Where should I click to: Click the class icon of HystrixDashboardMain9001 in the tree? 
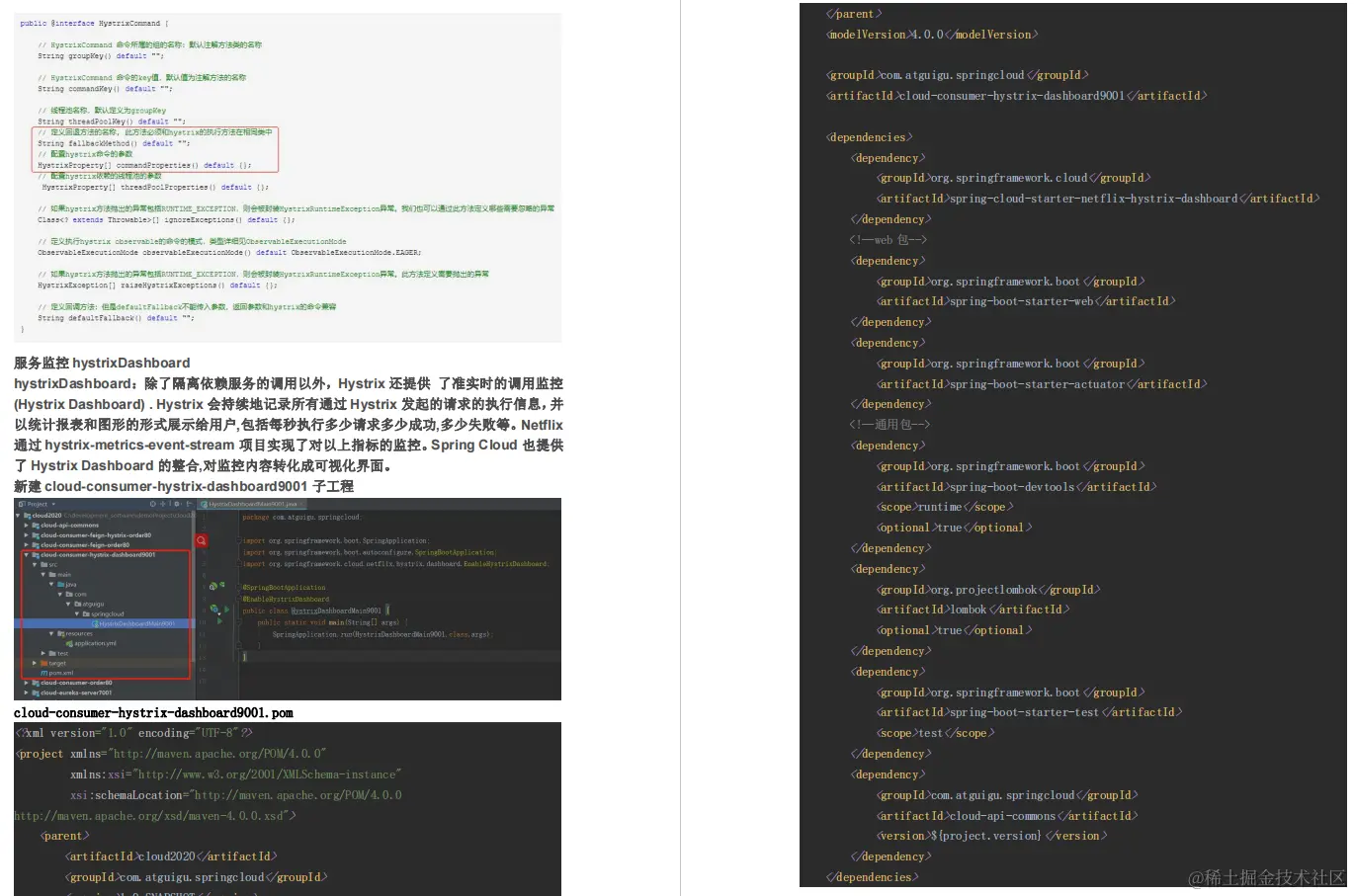[95, 624]
